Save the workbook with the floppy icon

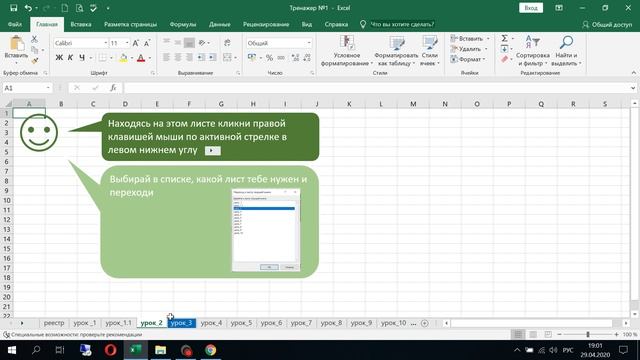(13, 8)
